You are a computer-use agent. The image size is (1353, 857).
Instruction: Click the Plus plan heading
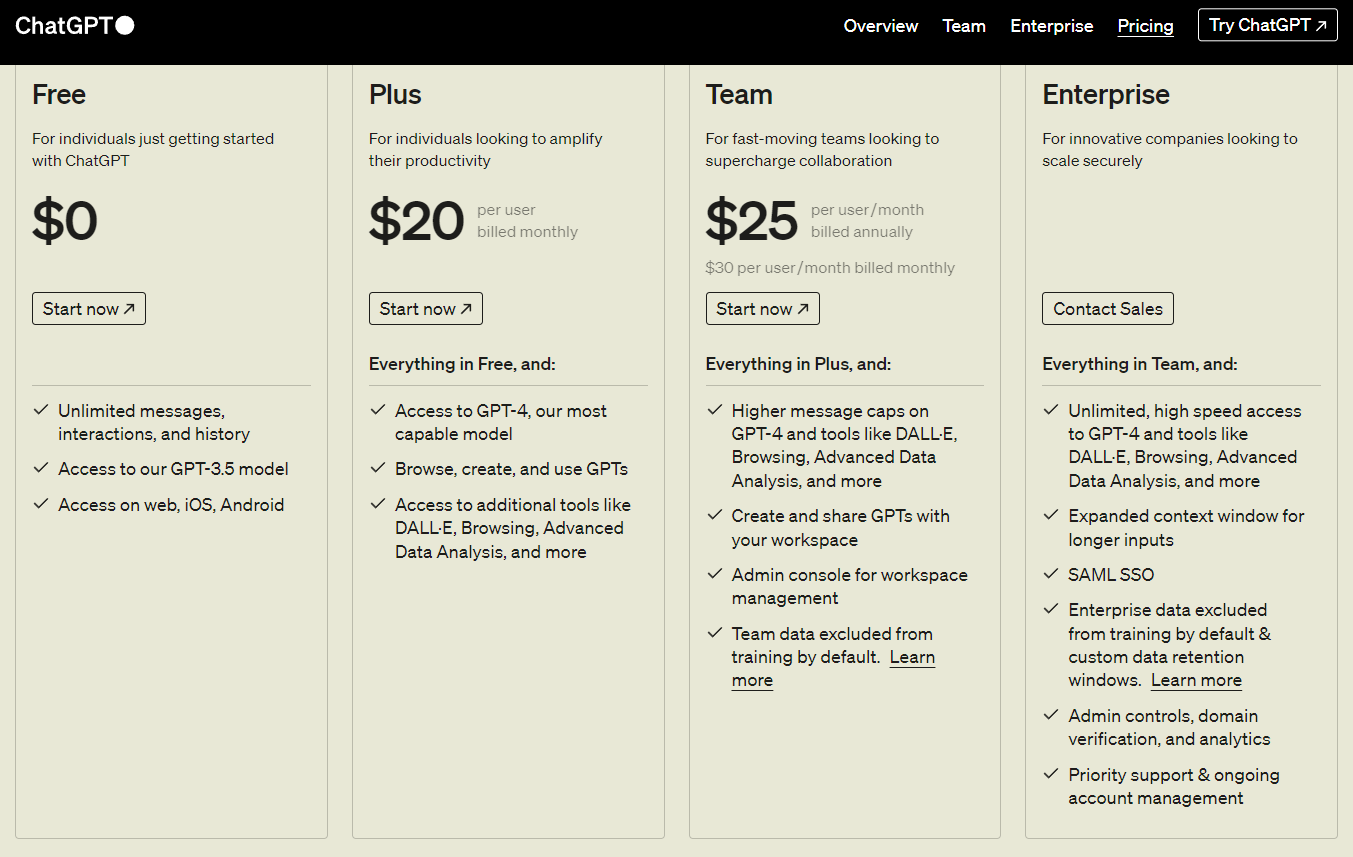(x=395, y=95)
